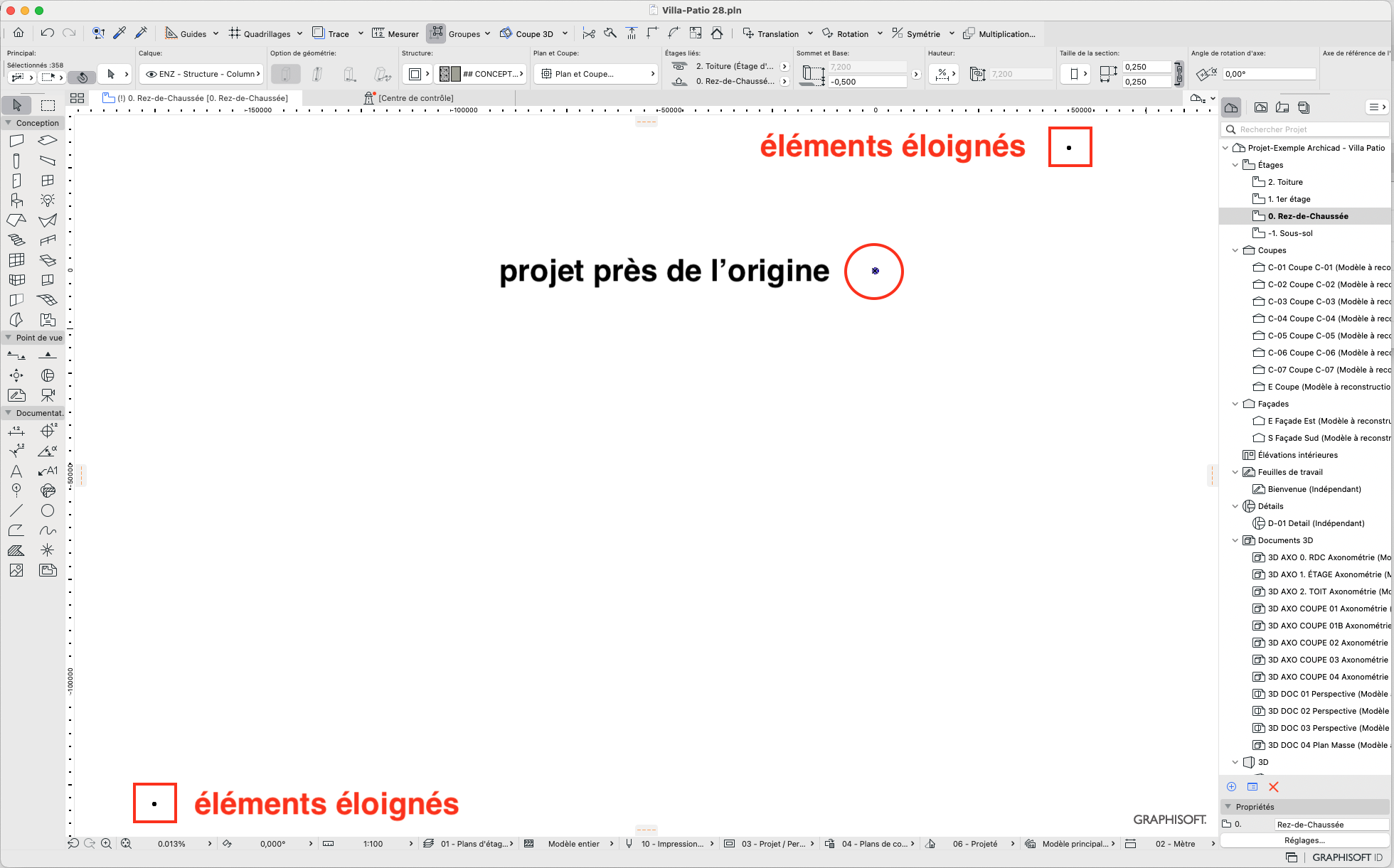Select the Spline tool
Image resolution: width=1394 pixels, height=868 pixels.
[48, 530]
